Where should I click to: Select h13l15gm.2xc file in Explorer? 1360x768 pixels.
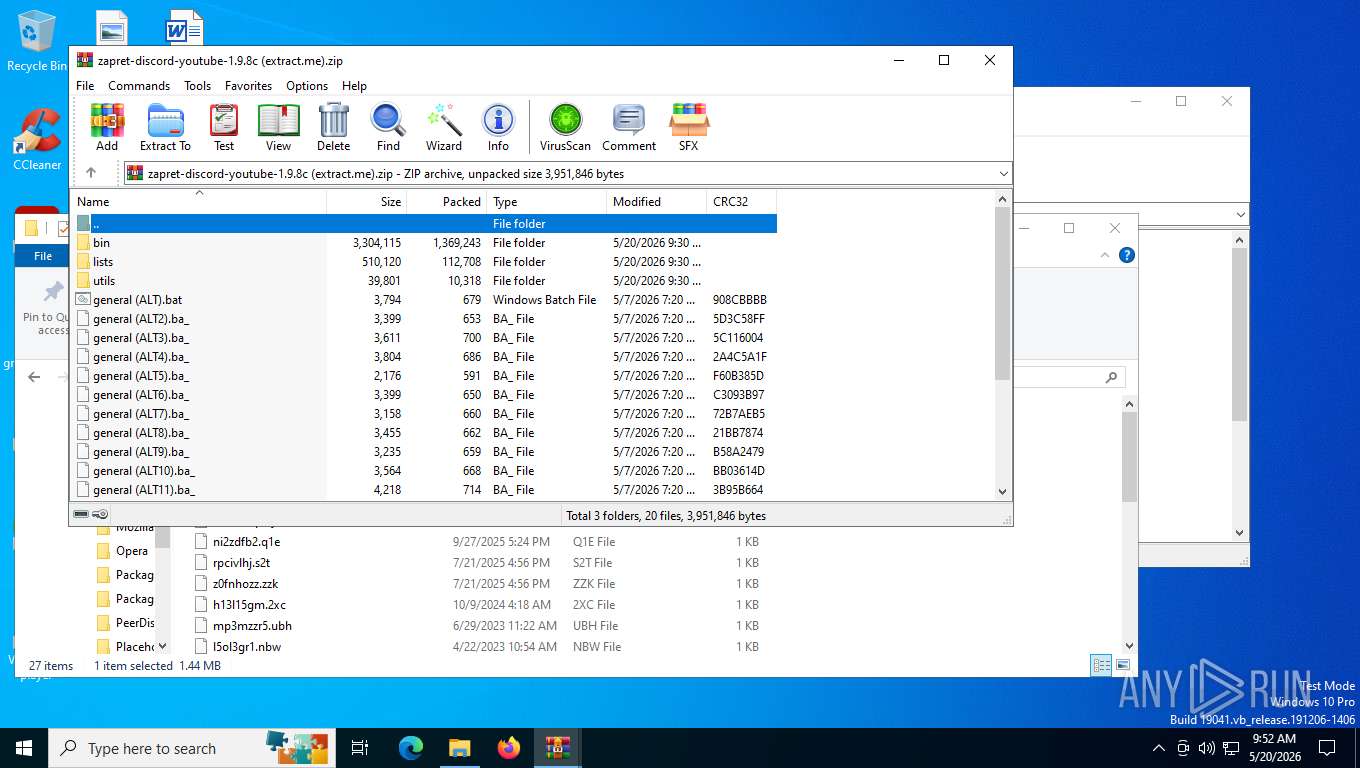click(x=249, y=605)
